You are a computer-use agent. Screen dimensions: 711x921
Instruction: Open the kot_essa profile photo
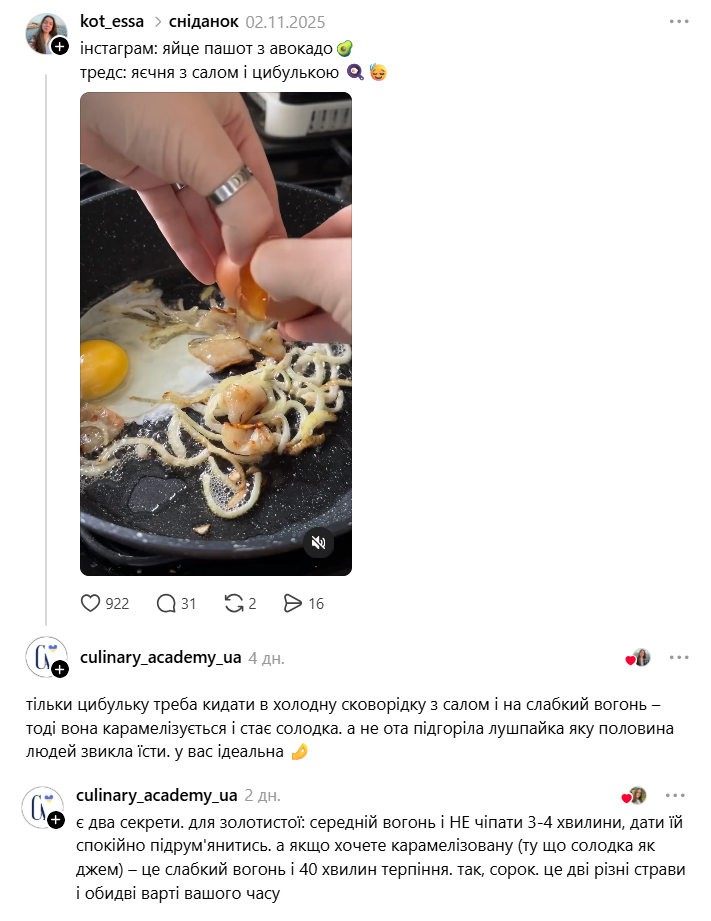46,33
